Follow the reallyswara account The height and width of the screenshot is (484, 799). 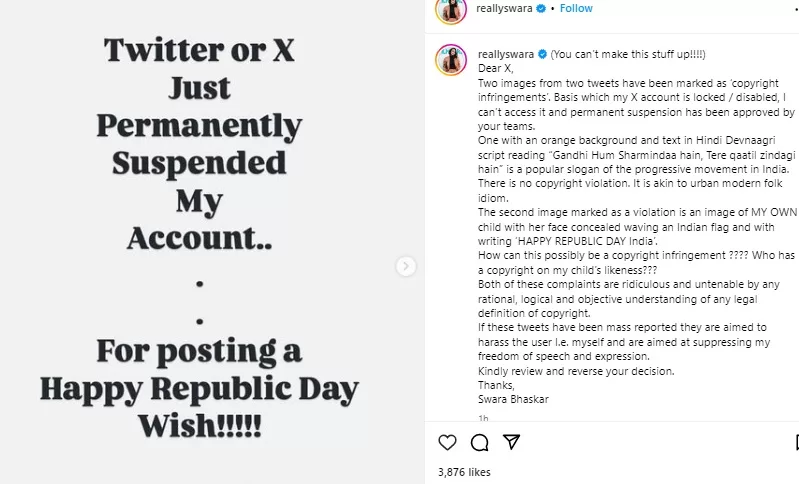click(576, 9)
